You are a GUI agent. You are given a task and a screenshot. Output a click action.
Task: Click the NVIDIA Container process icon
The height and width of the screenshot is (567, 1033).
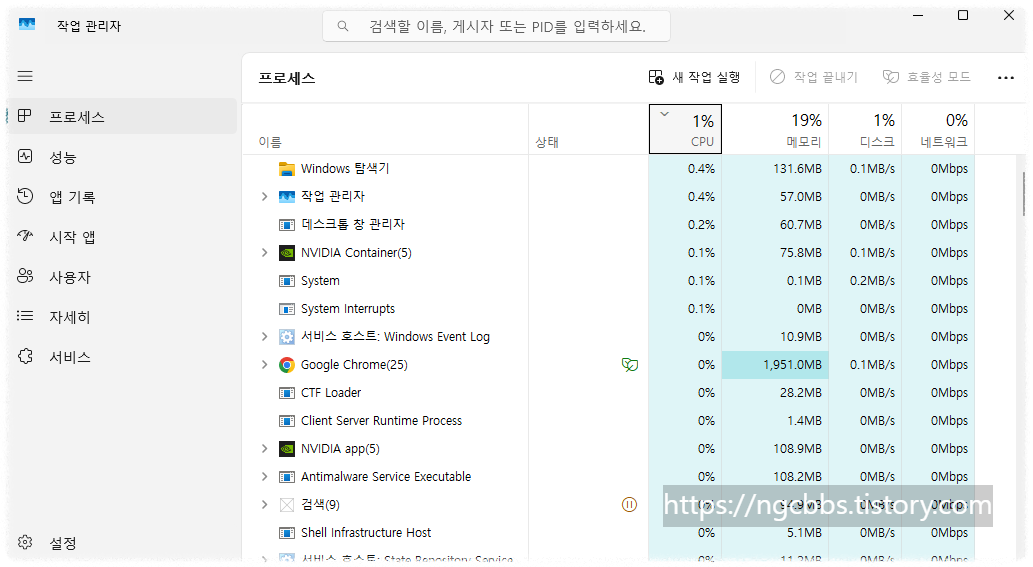[287, 253]
